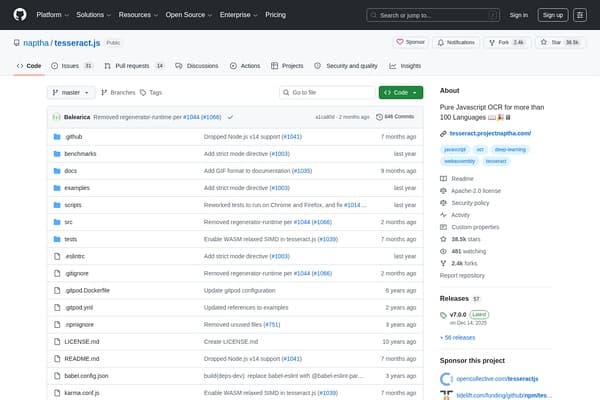Click the commit status checkmark icon
600x400 pixels.
click(230, 117)
